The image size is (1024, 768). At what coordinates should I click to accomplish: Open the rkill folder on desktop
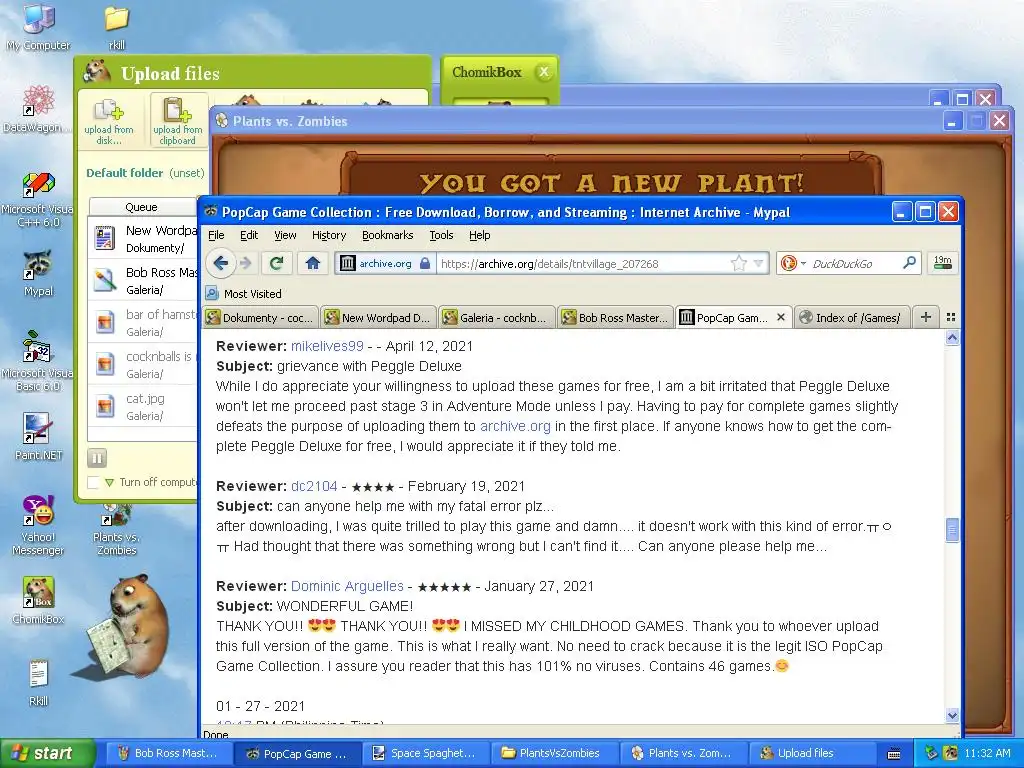[x=116, y=27]
